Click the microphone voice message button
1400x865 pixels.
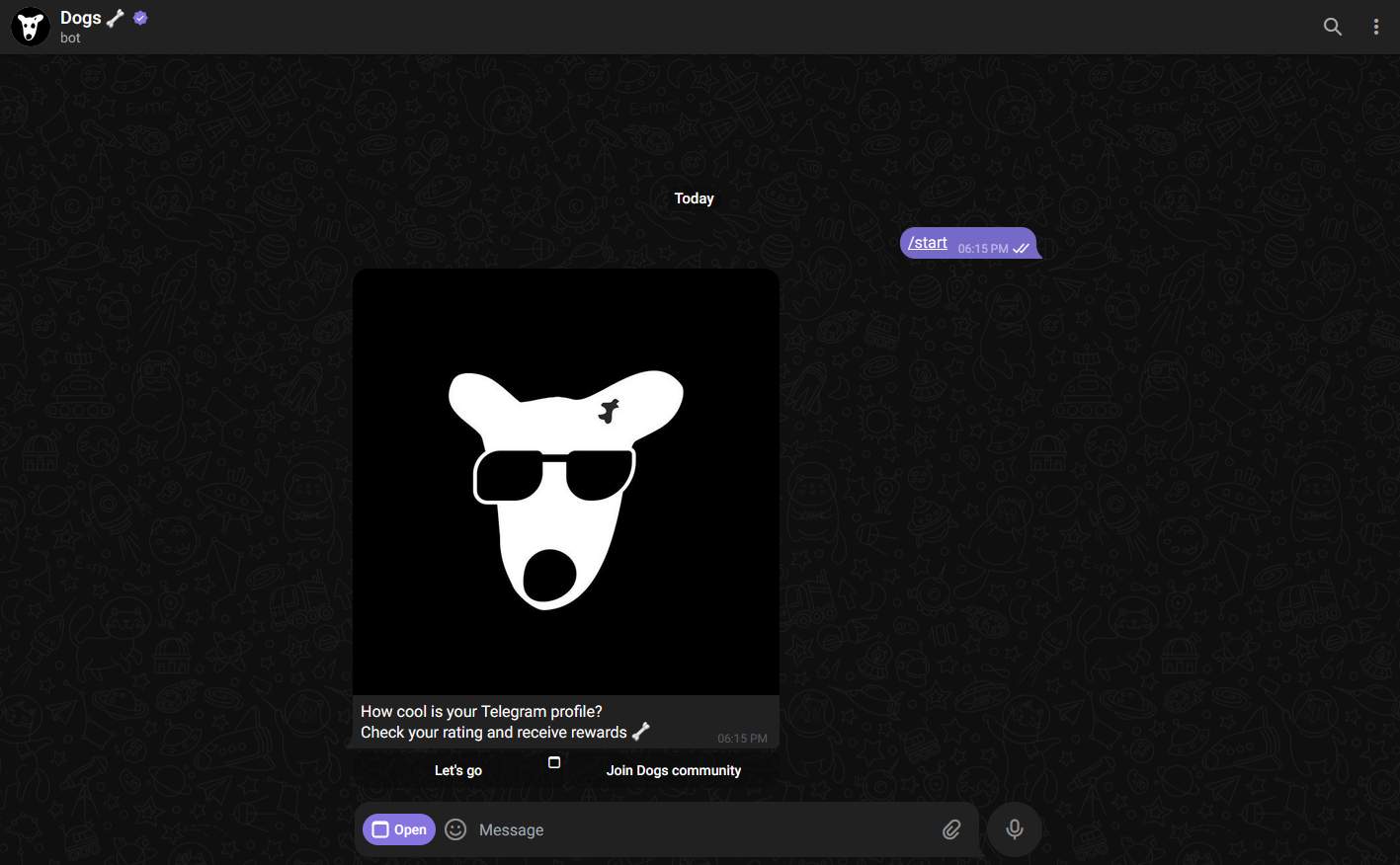click(x=1015, y=829)
